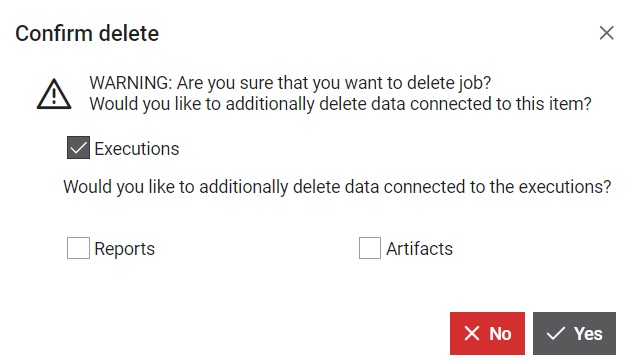Viewport: 638px width, 362px height.
Task: Click the 'connected to the executions' question text
Action: pyautogui.click(x=337, y=187)
